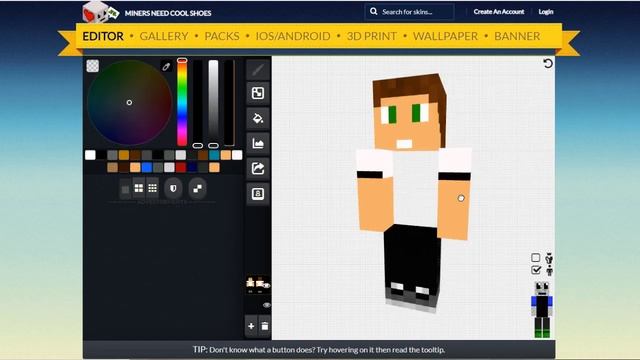Open the WALLPAPER tab

point(445,36)
